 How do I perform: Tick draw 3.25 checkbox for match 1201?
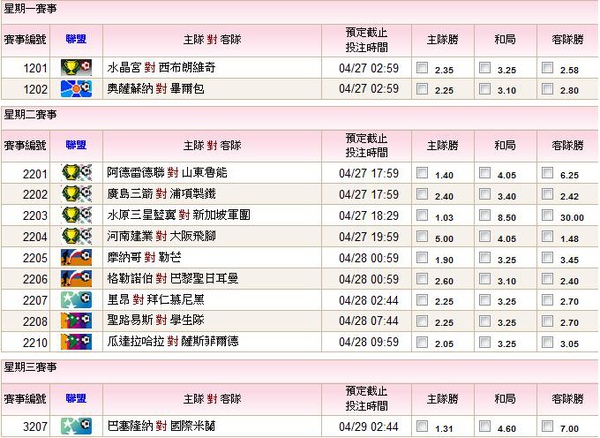485,68
